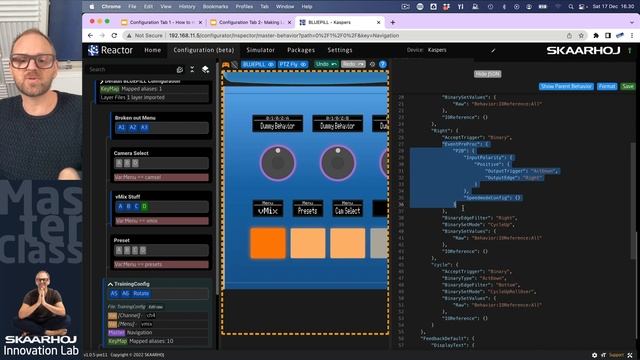Click the [Channel] variable row

157,315
